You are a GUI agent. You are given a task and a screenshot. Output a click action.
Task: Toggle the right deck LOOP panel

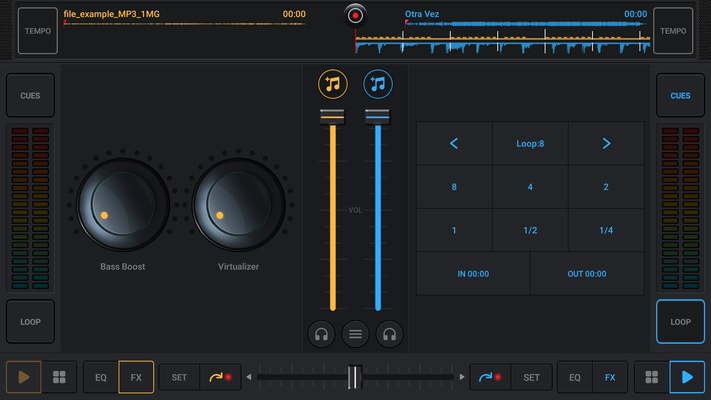tap(680, 322)
